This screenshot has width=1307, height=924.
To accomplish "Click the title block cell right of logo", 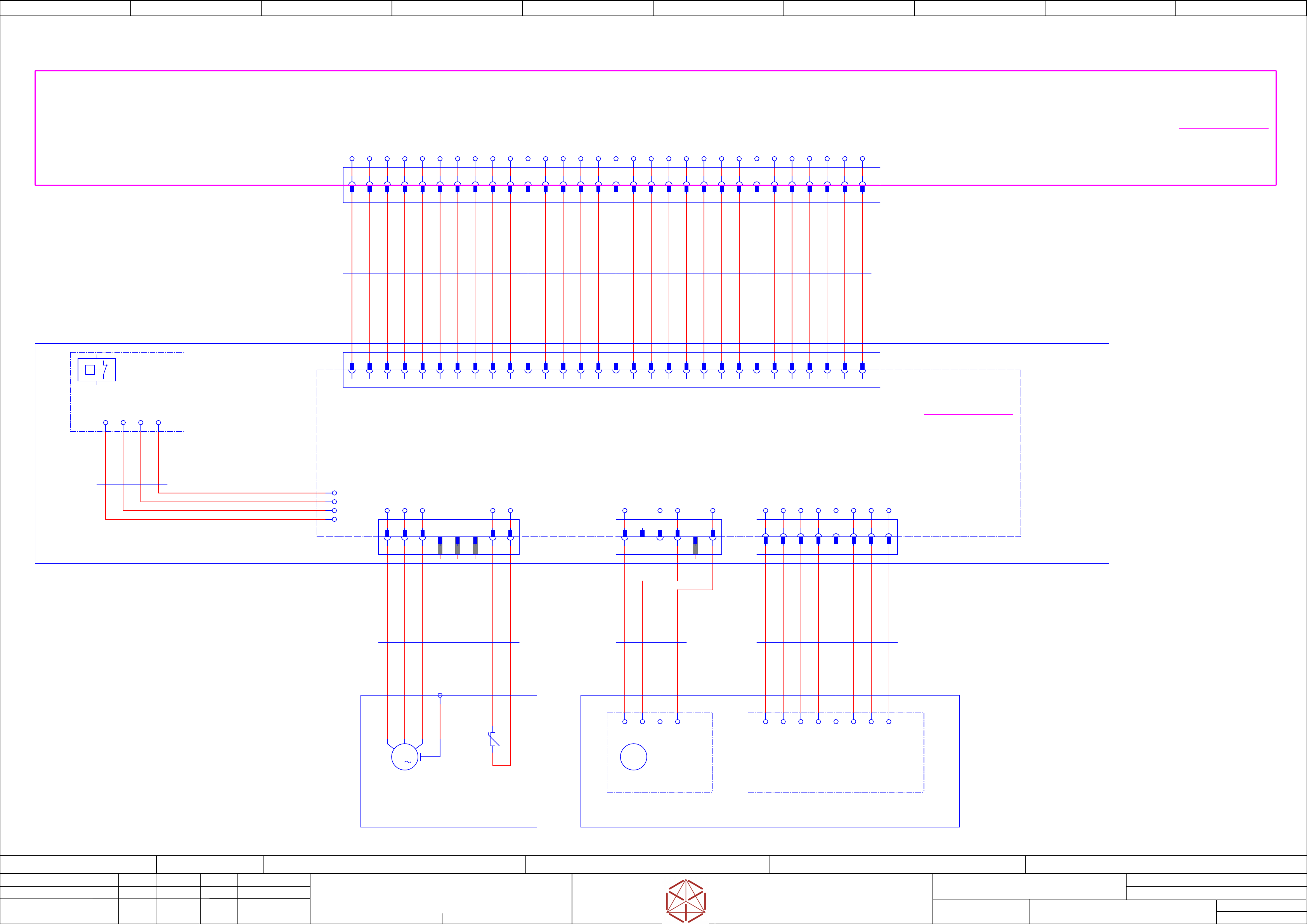I will [823, 898].
